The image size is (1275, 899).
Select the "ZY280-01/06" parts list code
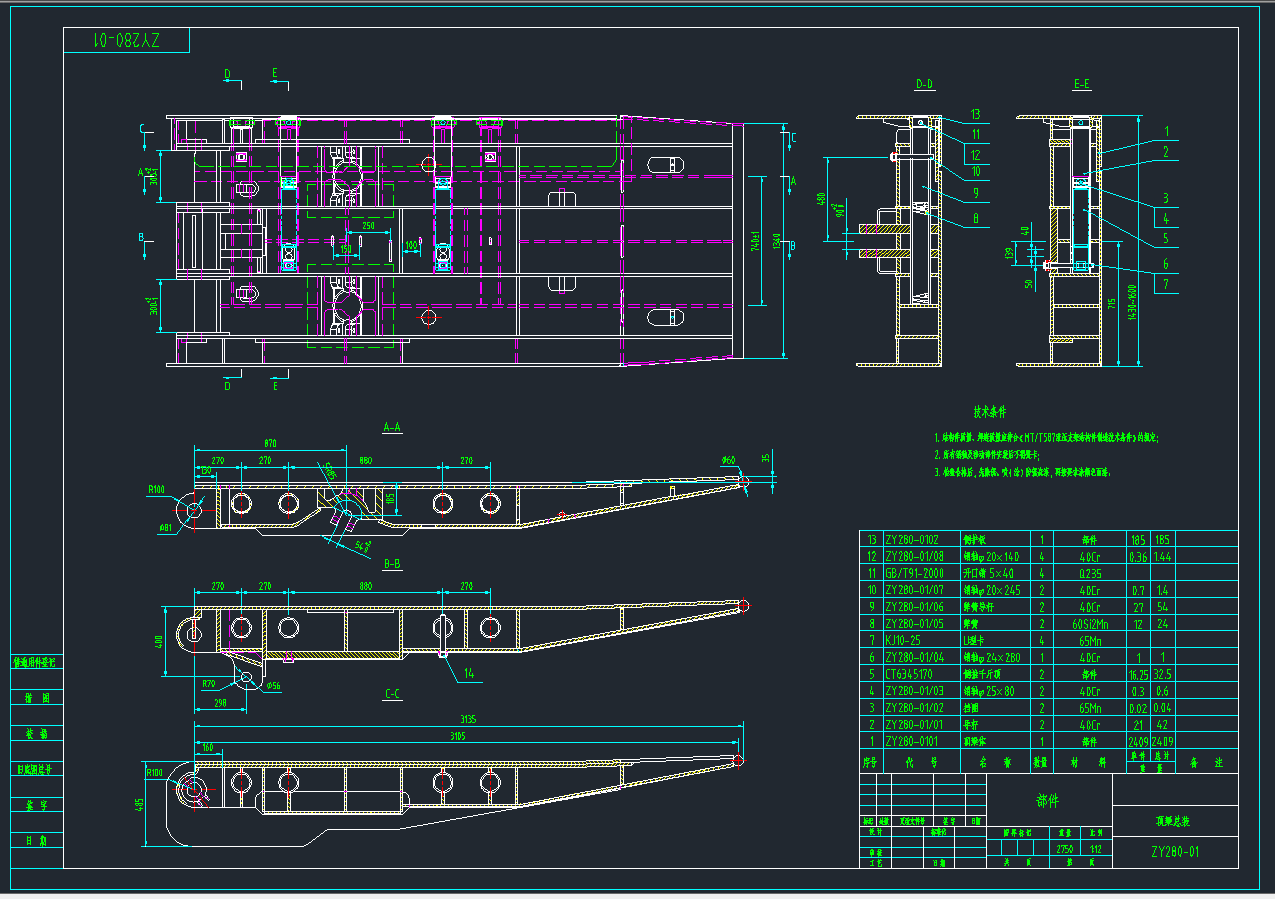(x=914, y=607)
